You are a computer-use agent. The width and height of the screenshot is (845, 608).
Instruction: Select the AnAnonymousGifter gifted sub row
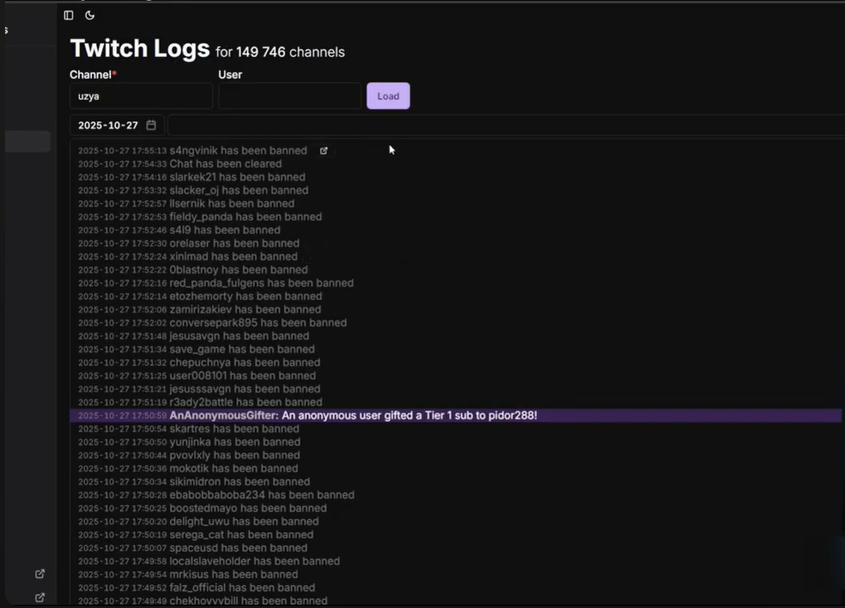(x=455, y=416)
